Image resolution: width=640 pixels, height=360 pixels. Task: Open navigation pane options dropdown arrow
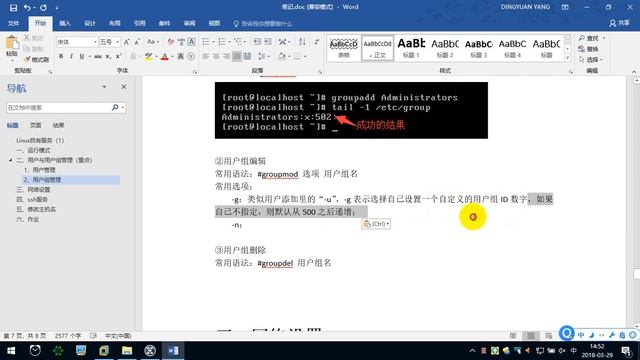[x=104, y=87]
